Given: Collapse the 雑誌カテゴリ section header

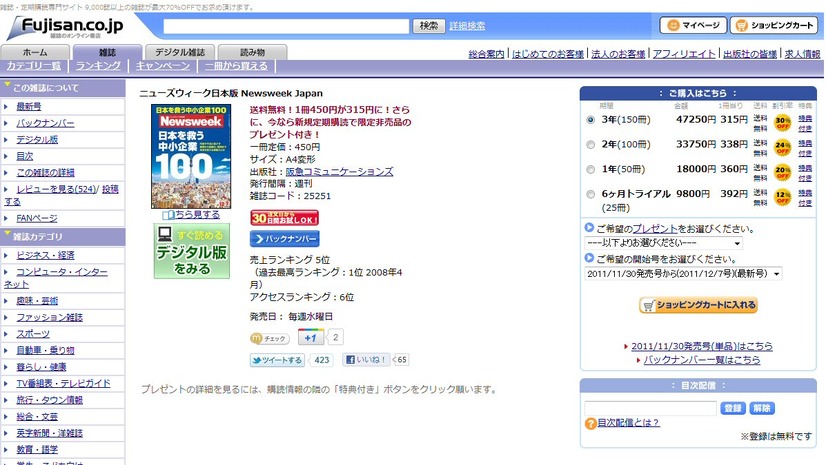Looking at the screenshot, I should [63, 237].
